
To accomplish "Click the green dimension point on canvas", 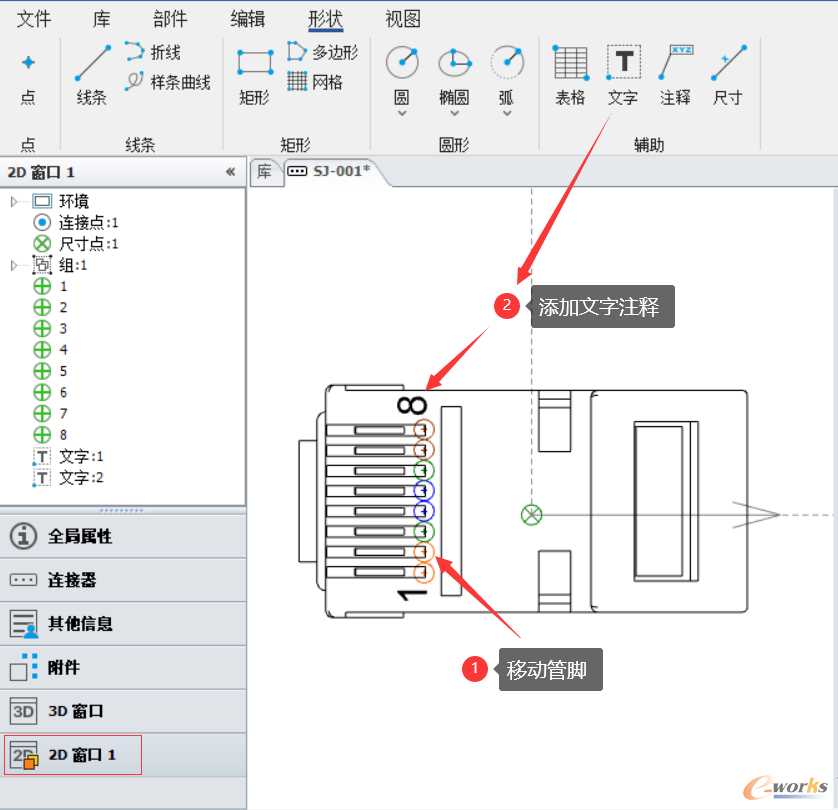I will tap(531, 515).
